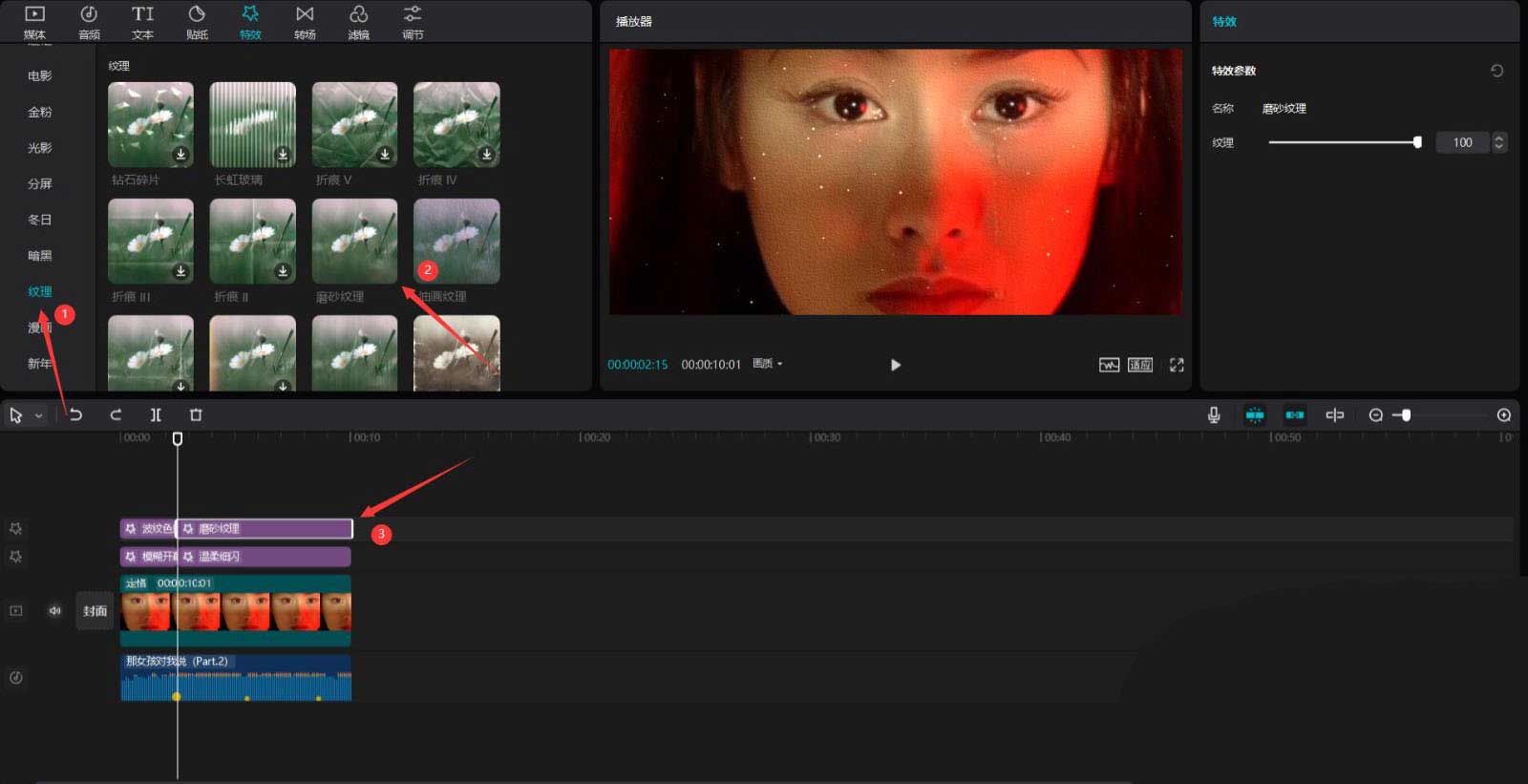Select the 金粉 effect category
Viewport: 1528px width, 784px height.
click(x=40, y=112)
